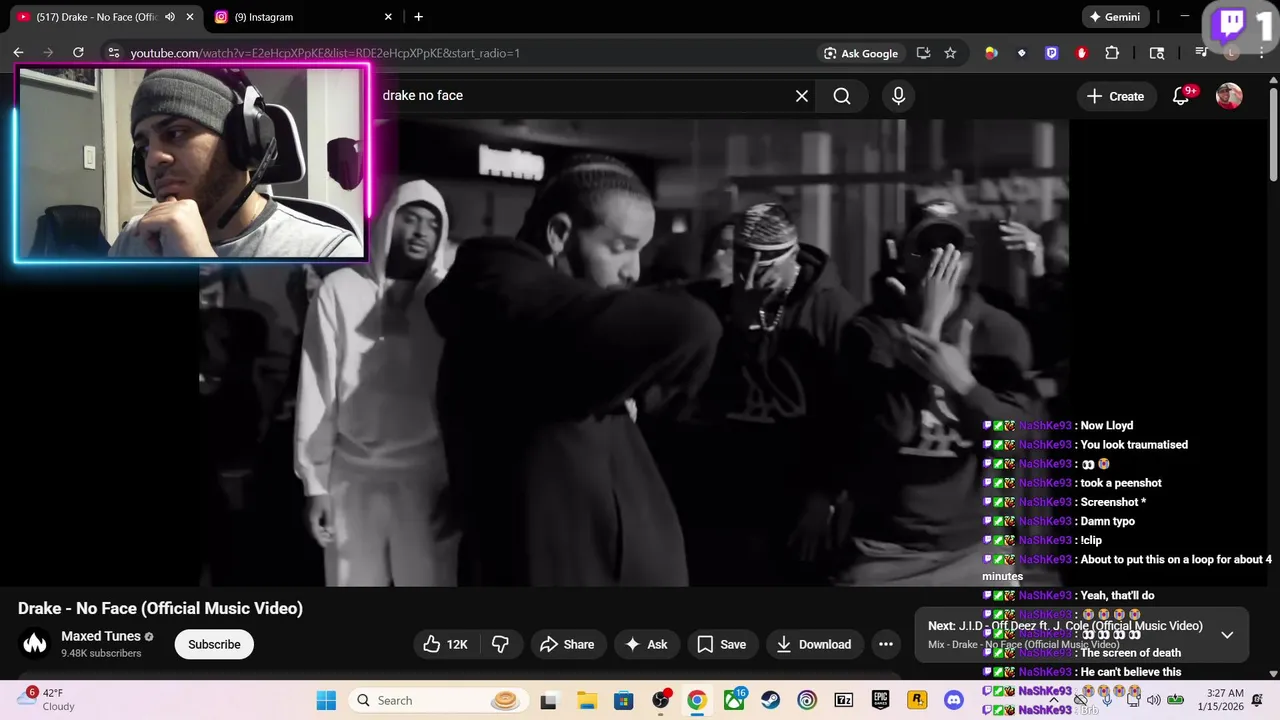Open Task View on taskbar
Image resolution: width=1280 pixels, height=720 pixels.
click(548, 700)
